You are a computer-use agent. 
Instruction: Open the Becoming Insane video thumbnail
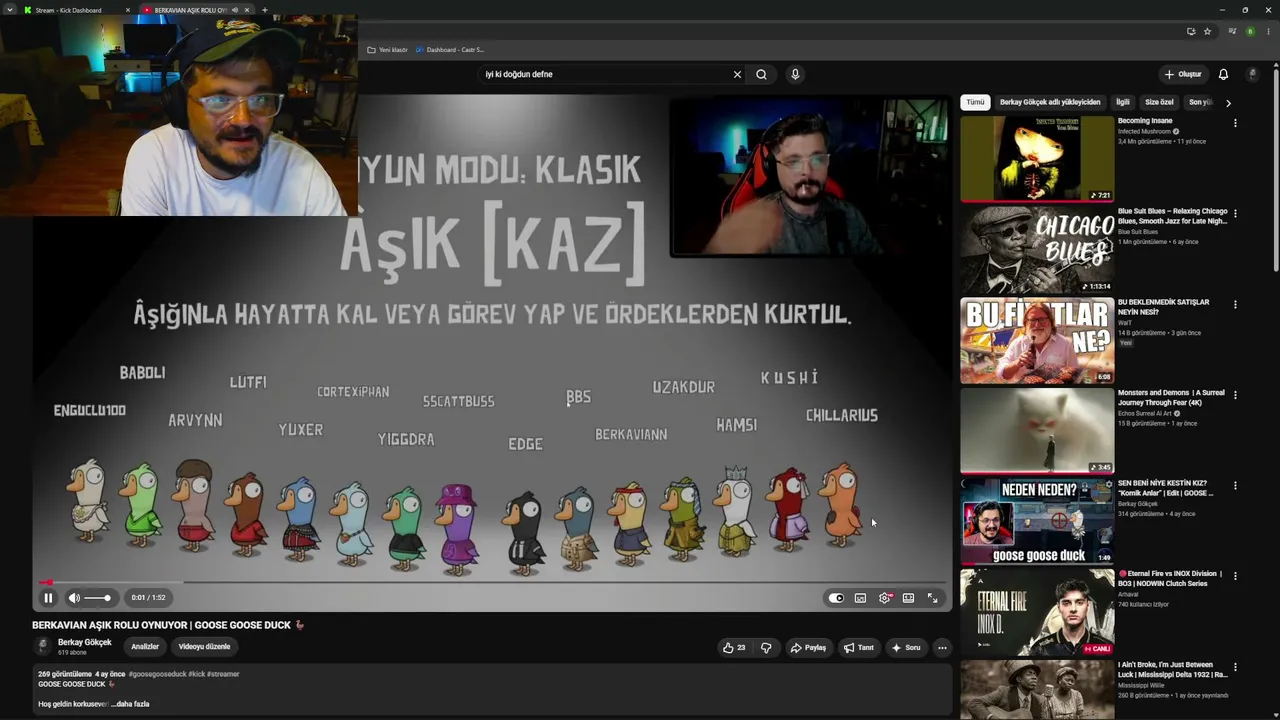click(1037, 159)
